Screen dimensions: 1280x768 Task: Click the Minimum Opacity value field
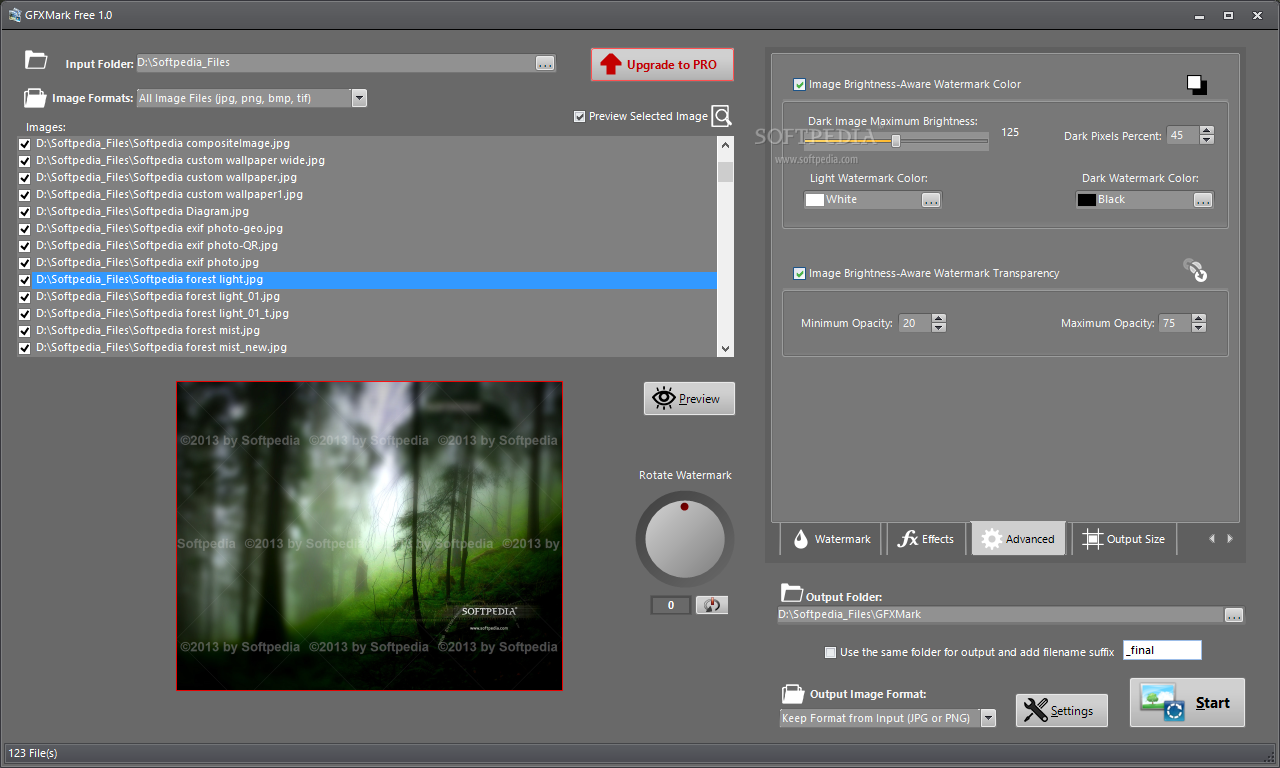[914, 323]
